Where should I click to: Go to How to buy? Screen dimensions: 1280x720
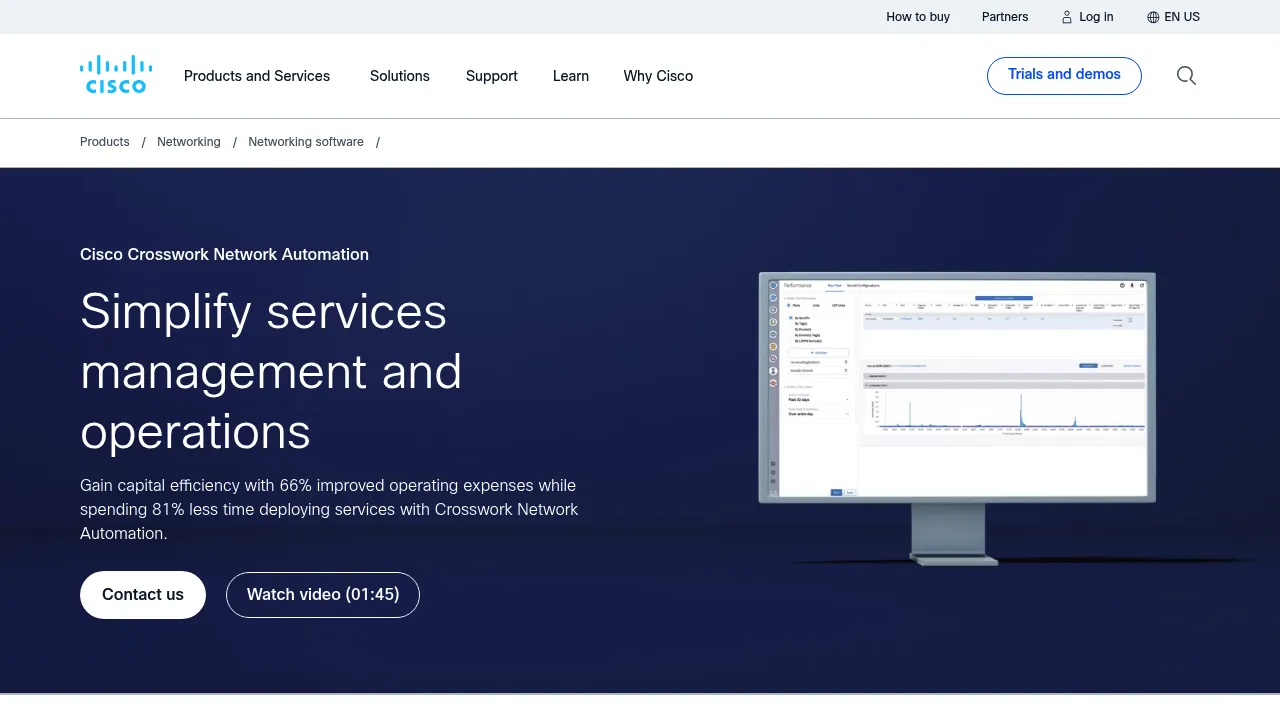[x=918, y=17]
